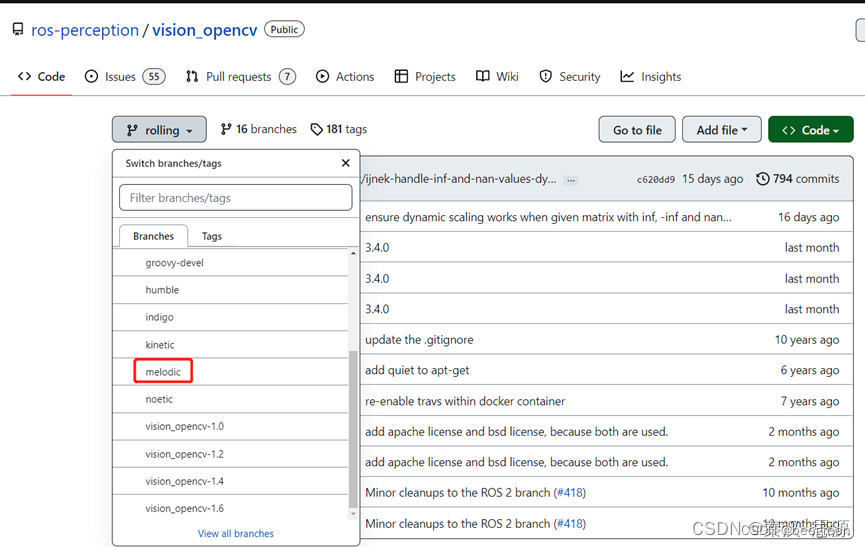Choose the vision_opencv-1.6 branch
865x547 pixels.
click(230, 508)
